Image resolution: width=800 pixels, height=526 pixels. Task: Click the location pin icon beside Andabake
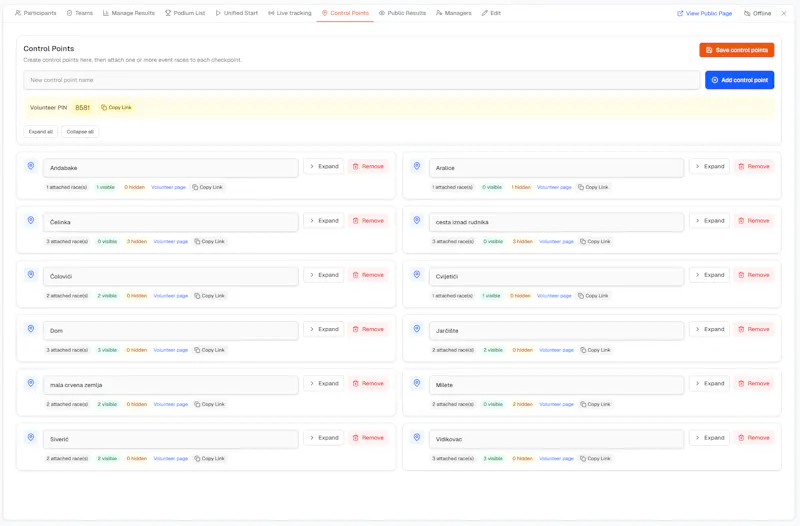tap(31, 166)
